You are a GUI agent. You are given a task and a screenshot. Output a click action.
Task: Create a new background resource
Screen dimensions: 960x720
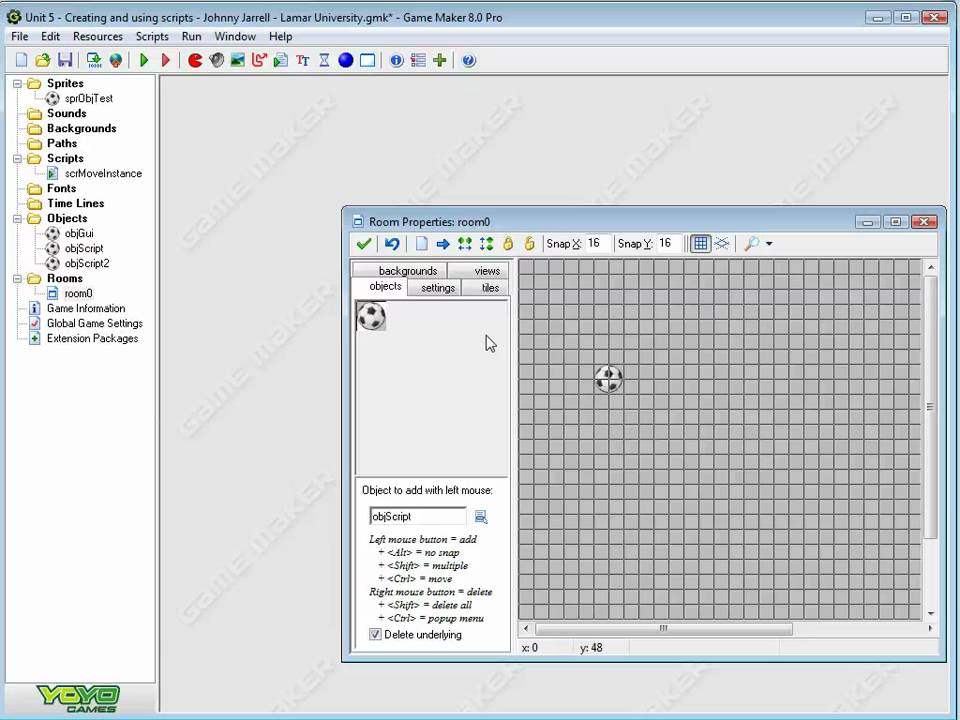[x=238, y=60]
